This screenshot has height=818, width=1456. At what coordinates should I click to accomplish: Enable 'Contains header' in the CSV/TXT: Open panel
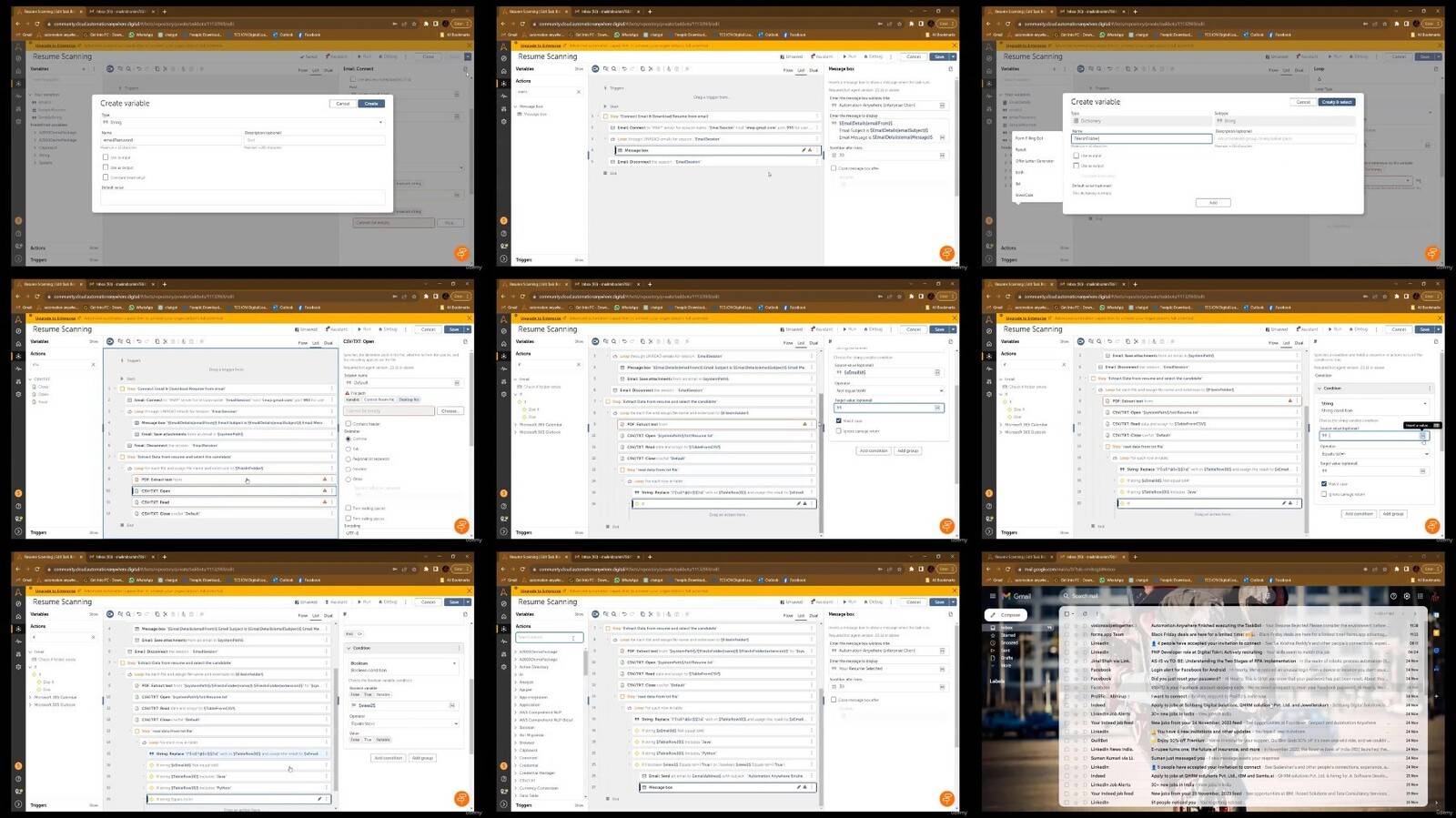coord(348,424)
